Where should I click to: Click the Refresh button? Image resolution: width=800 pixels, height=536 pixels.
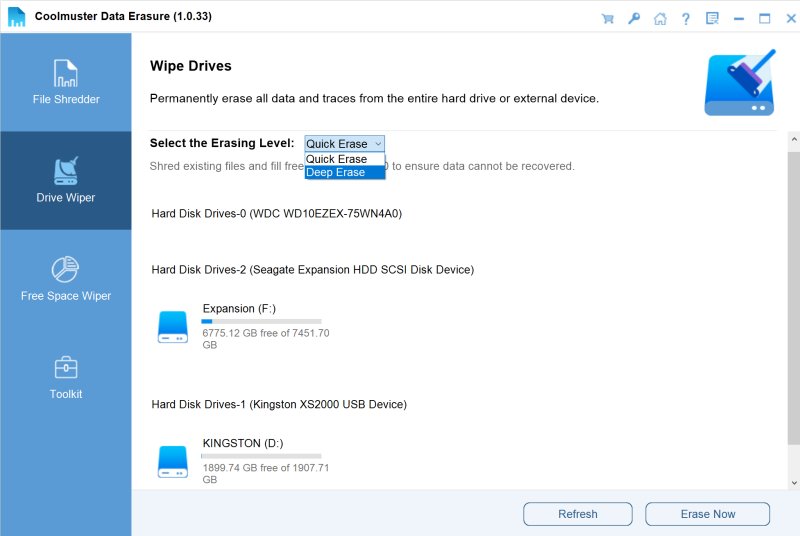[577, 514]
